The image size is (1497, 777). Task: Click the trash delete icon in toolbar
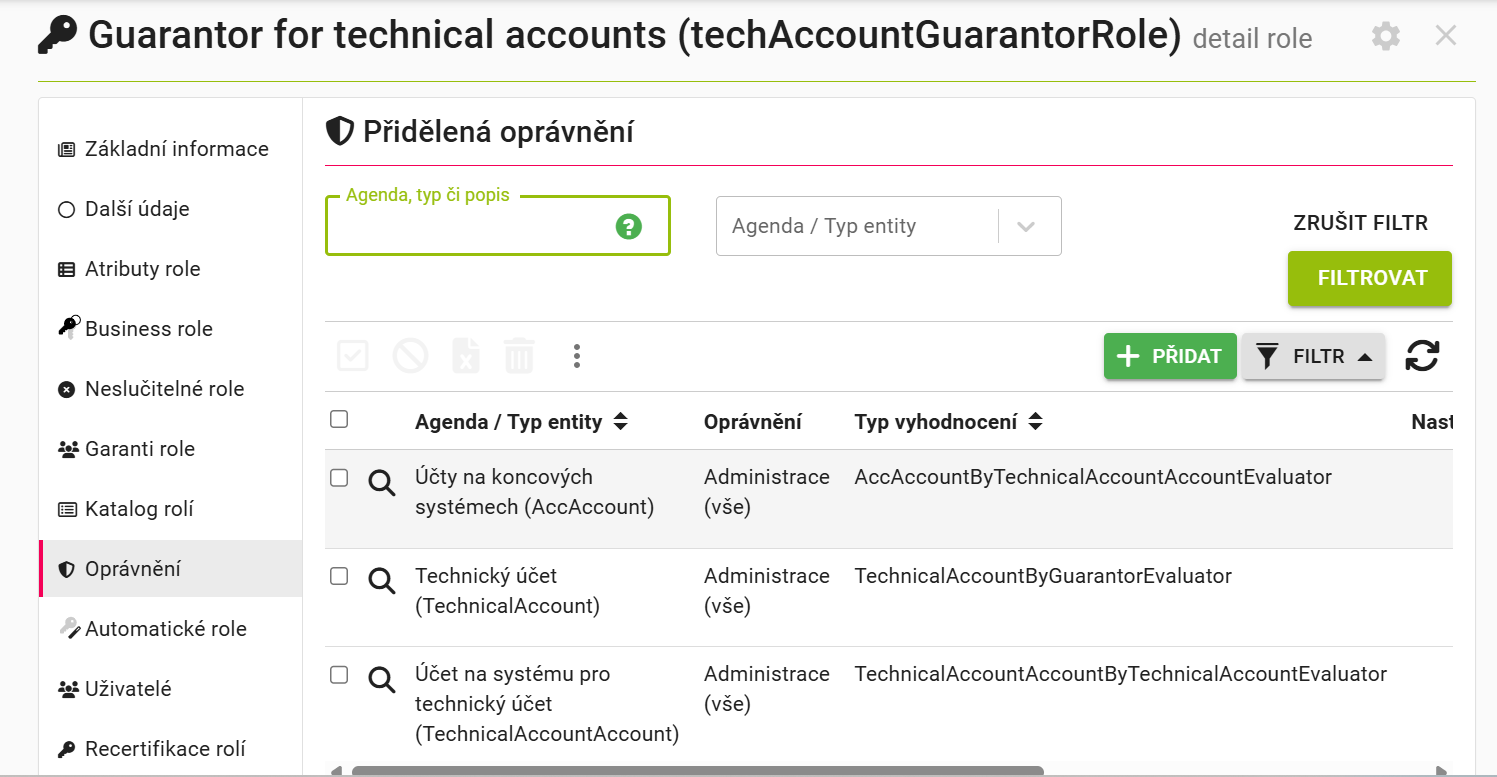click(519, 355)
